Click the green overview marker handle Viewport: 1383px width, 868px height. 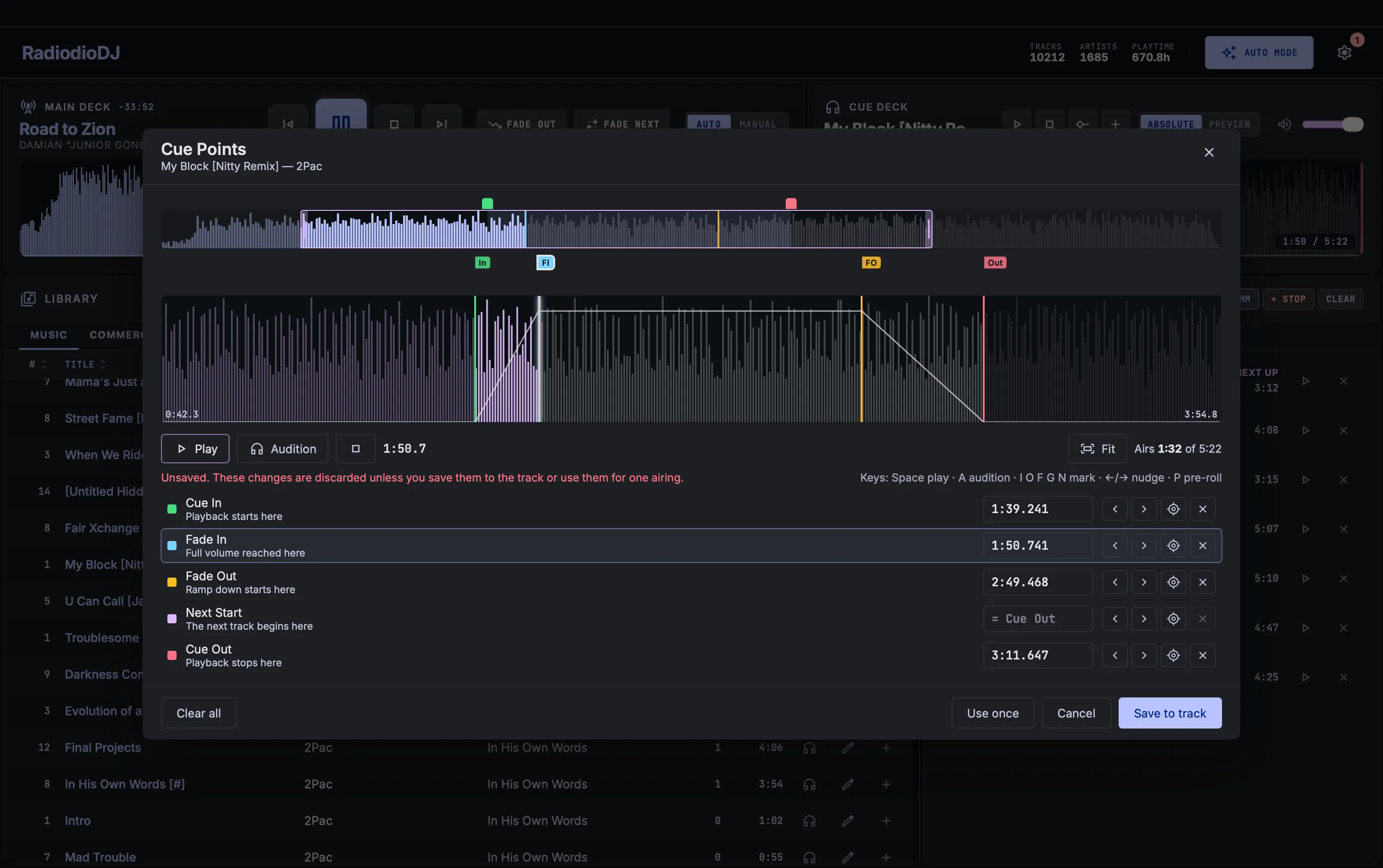tap(488, 203)
